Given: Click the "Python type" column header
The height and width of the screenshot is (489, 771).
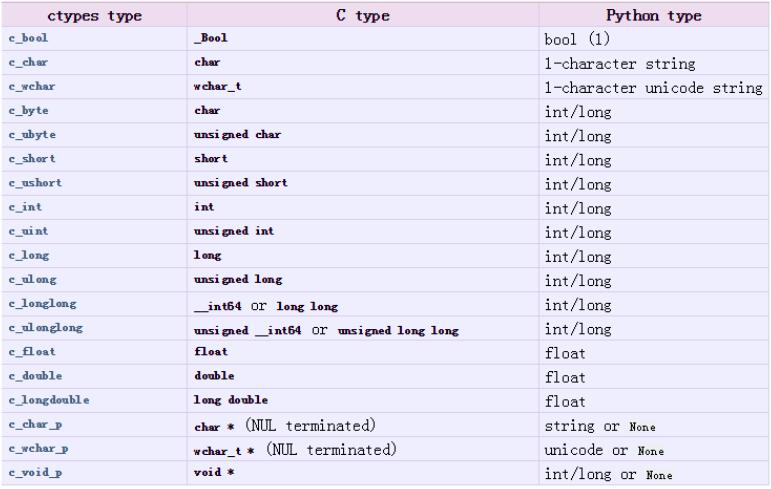Looking at the screenshot, I should 654,15.
